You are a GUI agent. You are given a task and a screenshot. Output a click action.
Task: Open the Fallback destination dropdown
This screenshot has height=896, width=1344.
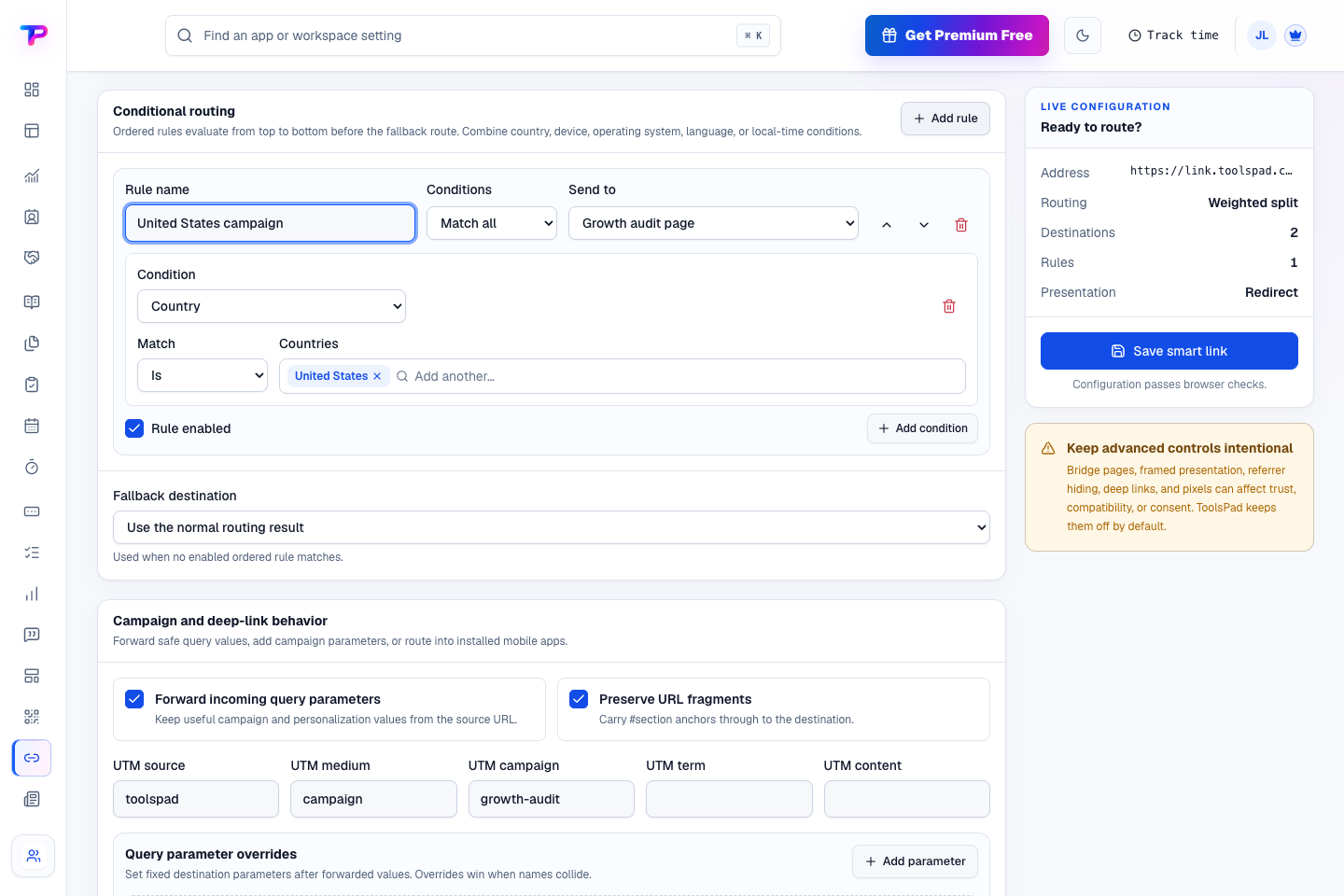(552, 527)
